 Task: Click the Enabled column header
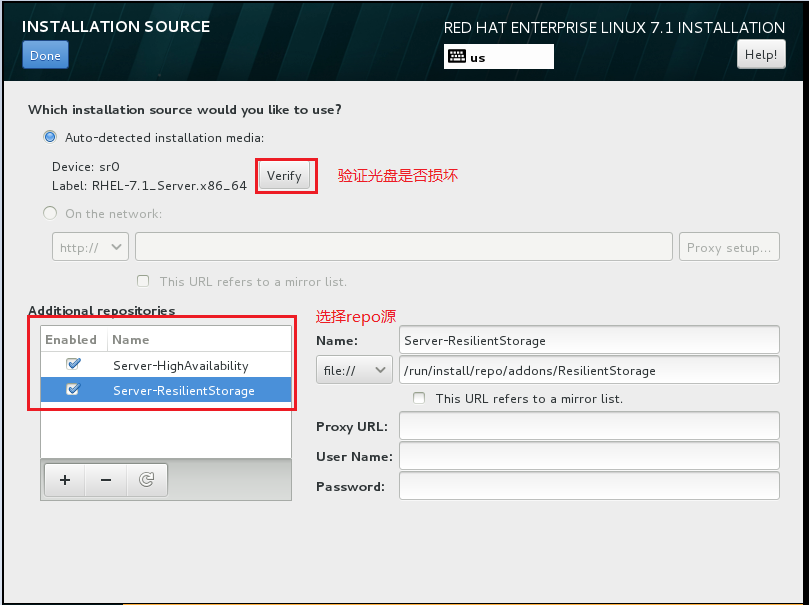[x=74, y=339]
